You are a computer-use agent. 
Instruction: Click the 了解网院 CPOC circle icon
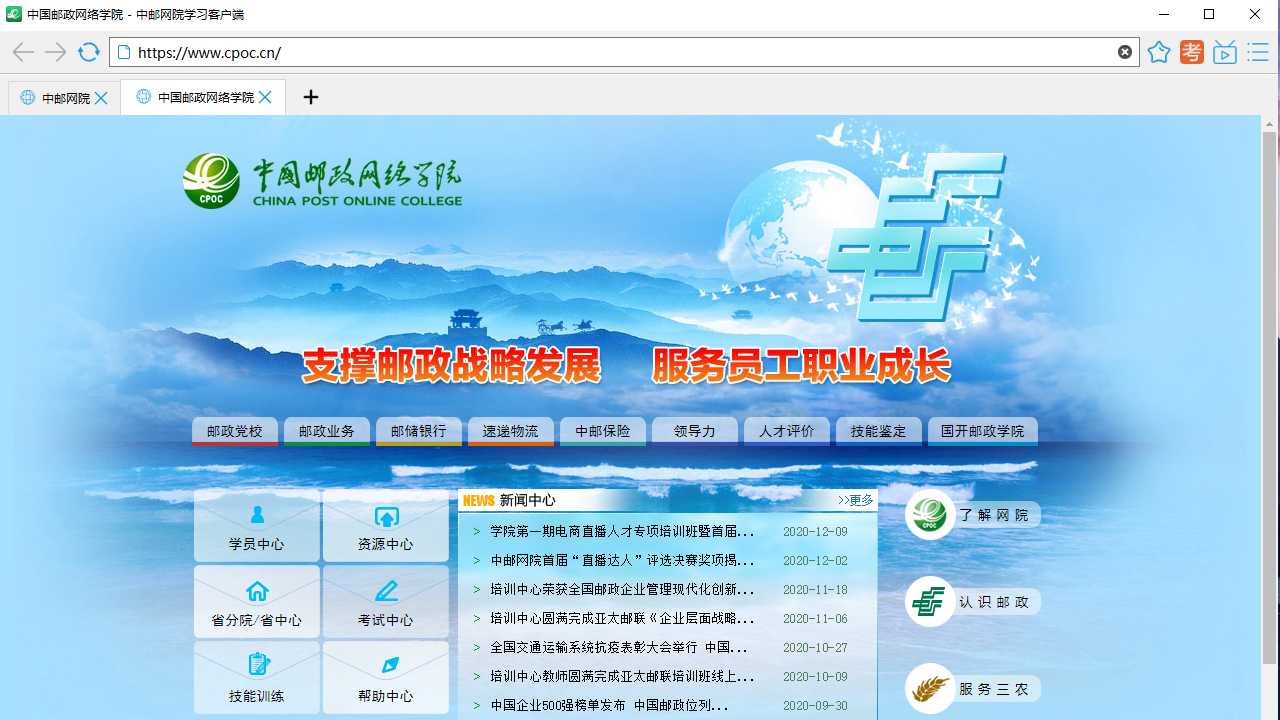(x=929, y=514)
